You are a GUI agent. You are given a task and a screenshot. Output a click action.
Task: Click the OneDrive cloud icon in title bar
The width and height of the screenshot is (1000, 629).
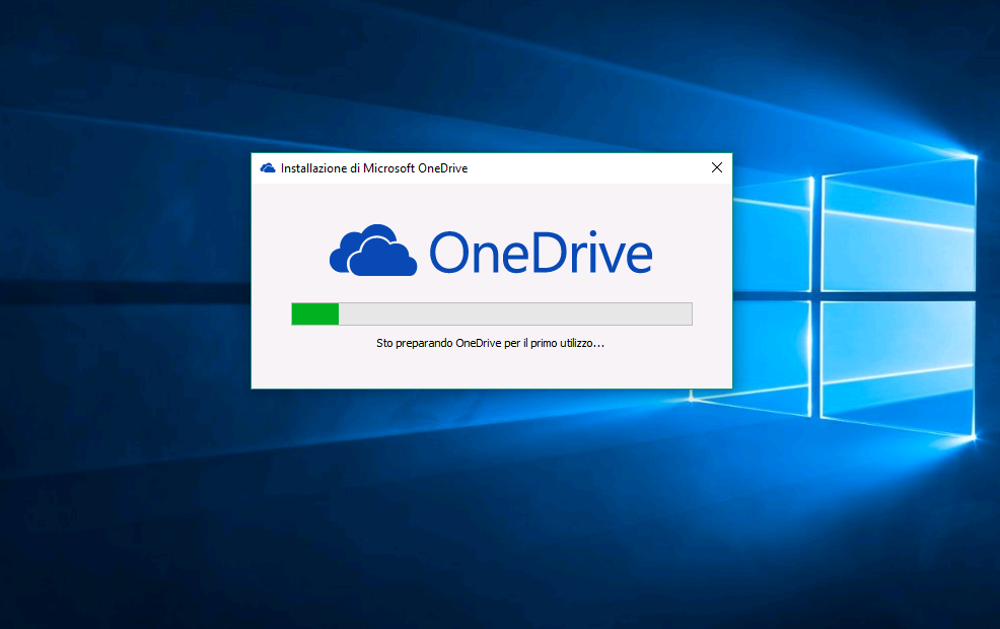(268, 168)
